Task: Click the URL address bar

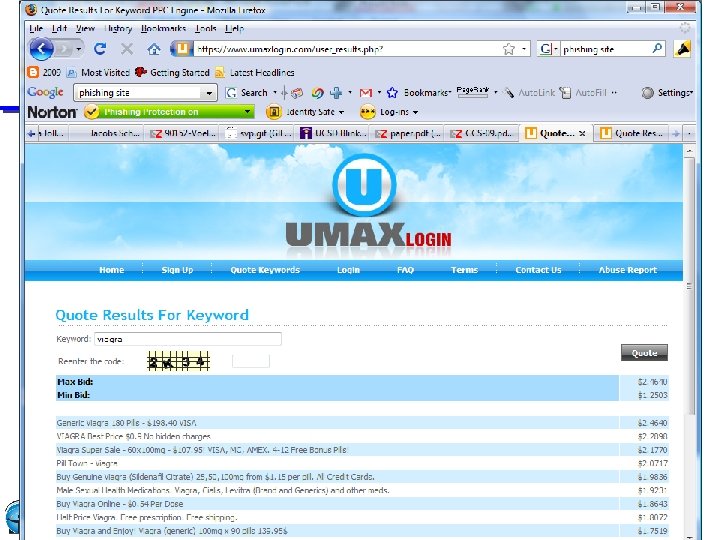Action: [347, 49]
